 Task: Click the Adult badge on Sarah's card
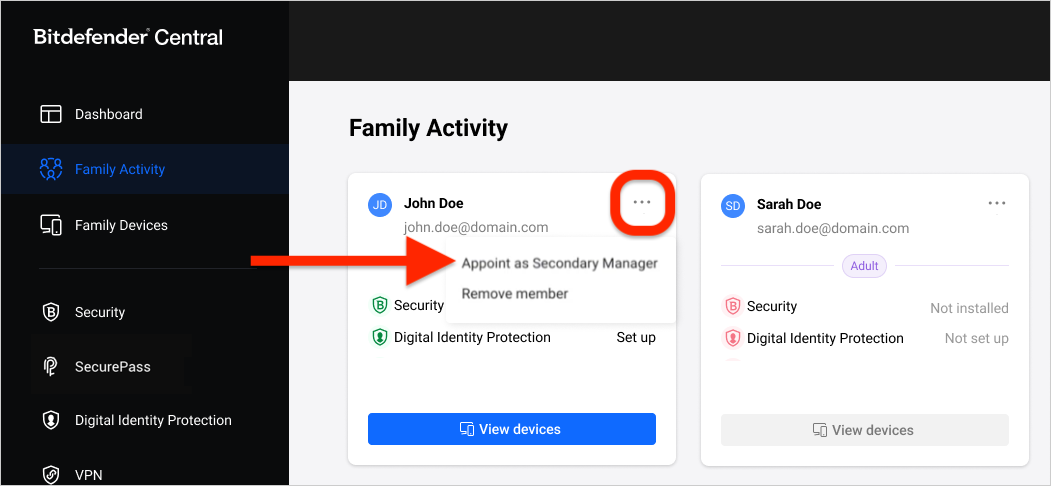[x=865, y=266]
